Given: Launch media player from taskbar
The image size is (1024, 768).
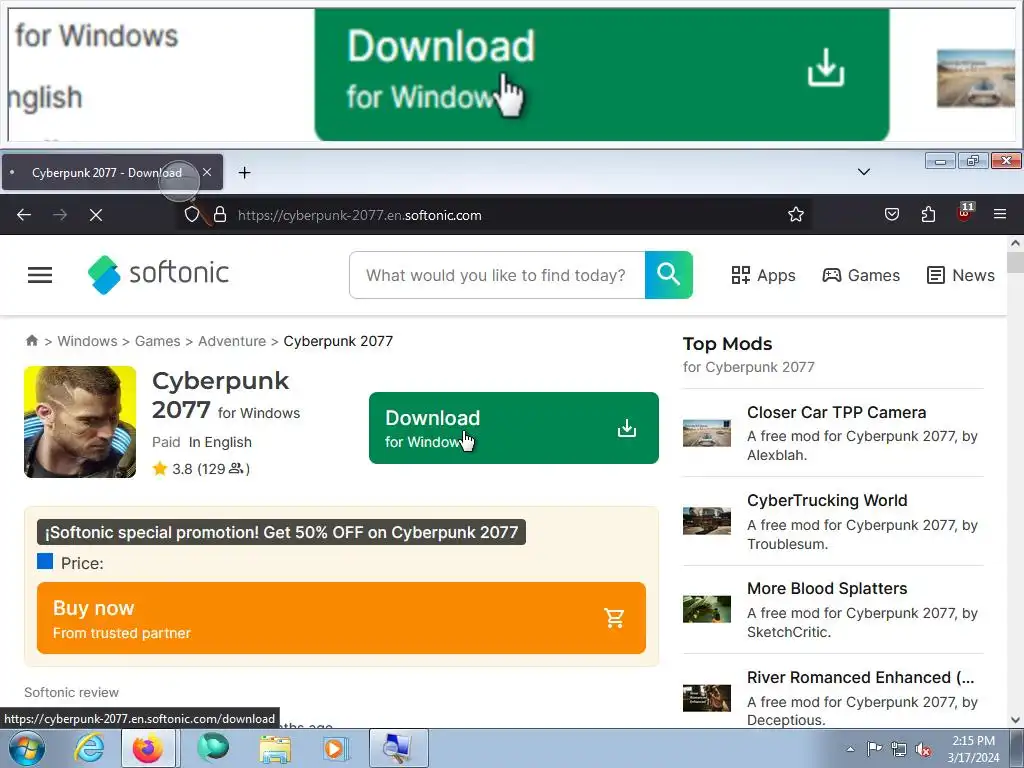Looking at the screenshot, I should point(336,748).
